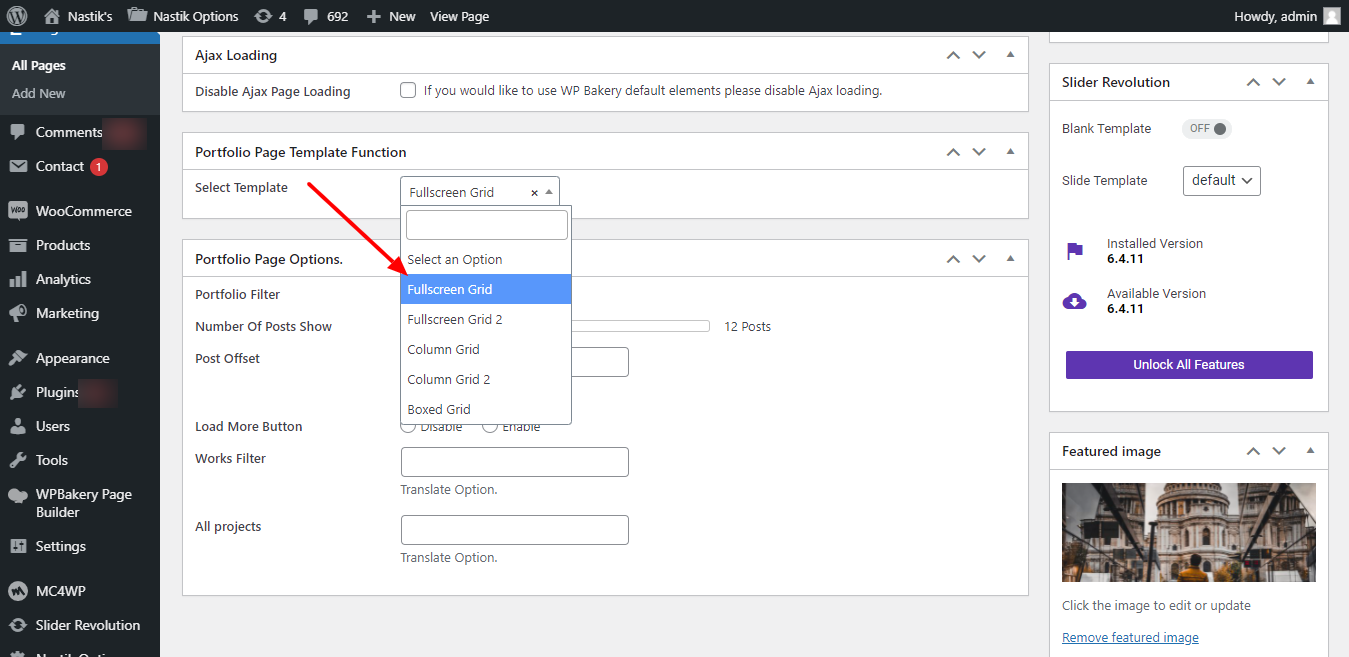
Task: Check Disable Ajax Page Loading checkbox
Action: (x=408, y=90)
